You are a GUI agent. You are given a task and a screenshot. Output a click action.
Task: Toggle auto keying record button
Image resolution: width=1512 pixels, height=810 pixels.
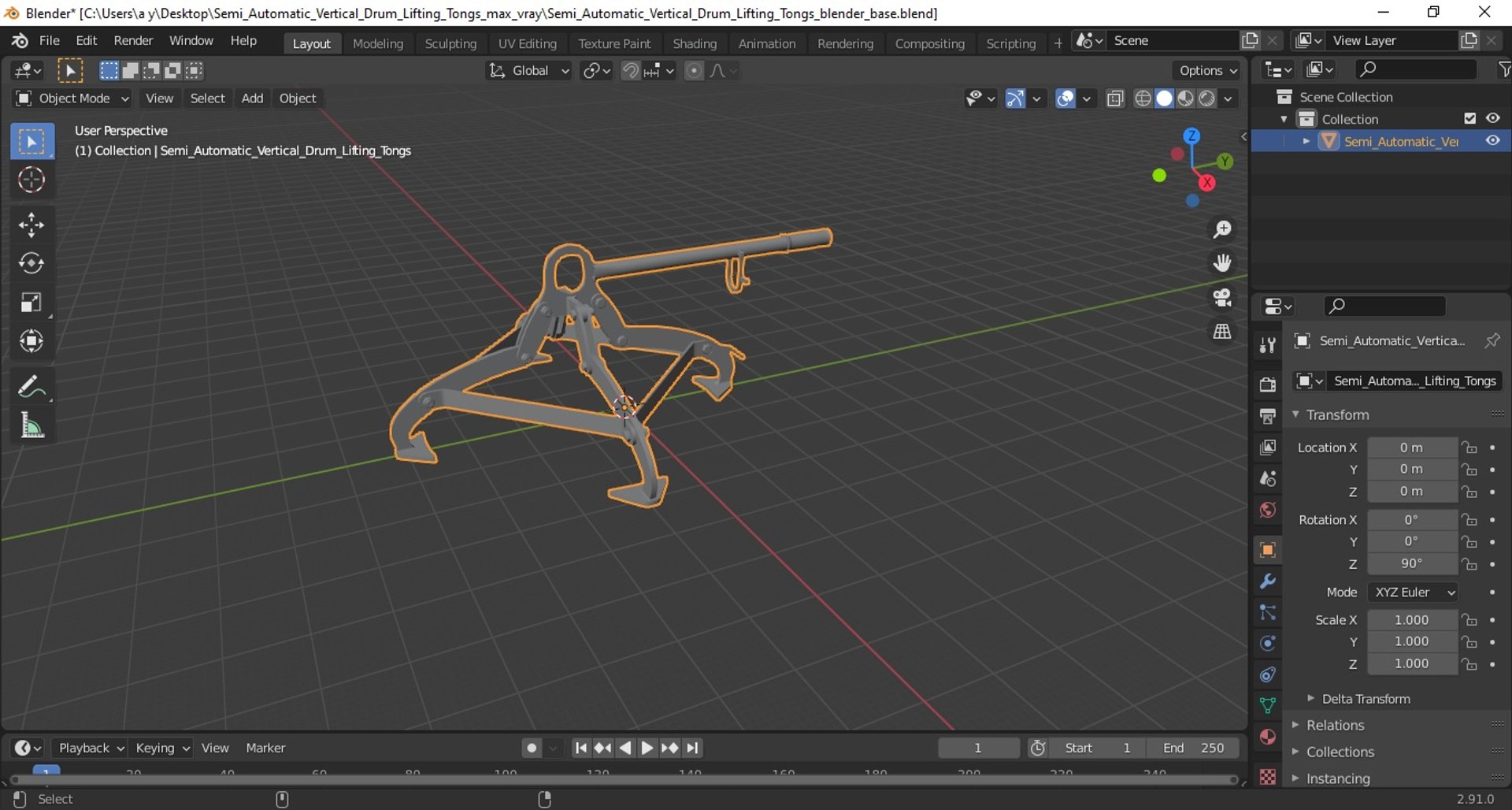[532, 748]
